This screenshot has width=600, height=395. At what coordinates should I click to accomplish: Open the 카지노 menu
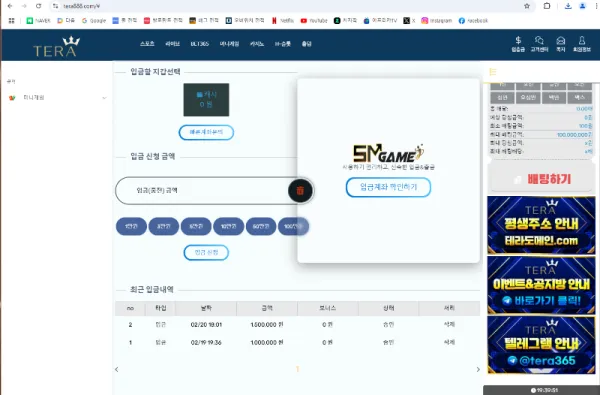pos(257,44)
